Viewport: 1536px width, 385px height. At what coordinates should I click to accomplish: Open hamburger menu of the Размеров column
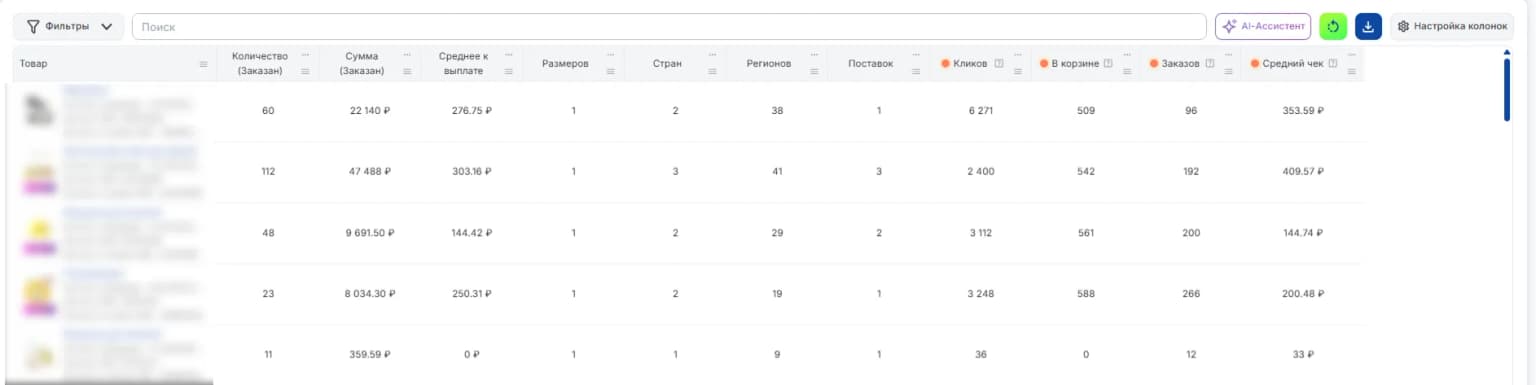[610, 71]
